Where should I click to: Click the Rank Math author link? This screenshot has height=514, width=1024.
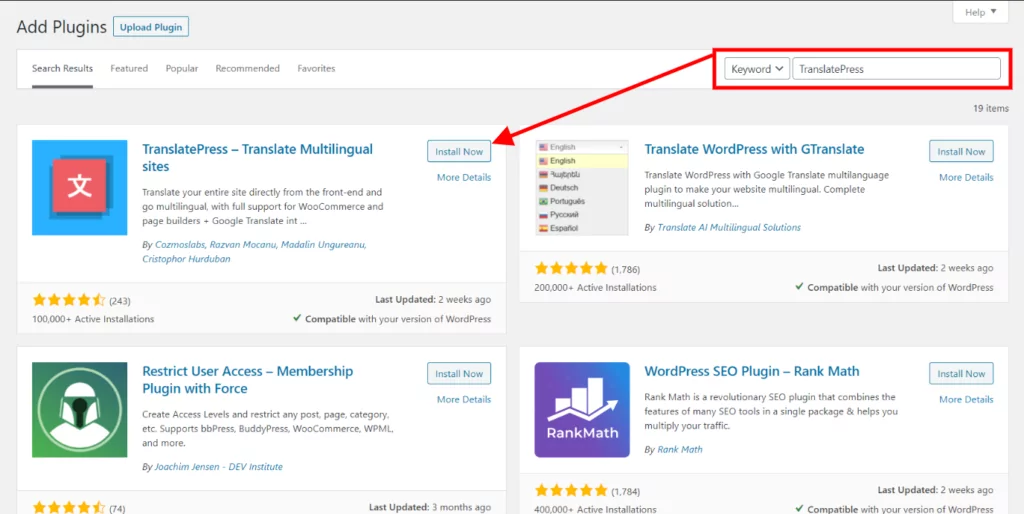tap(680, 449)
